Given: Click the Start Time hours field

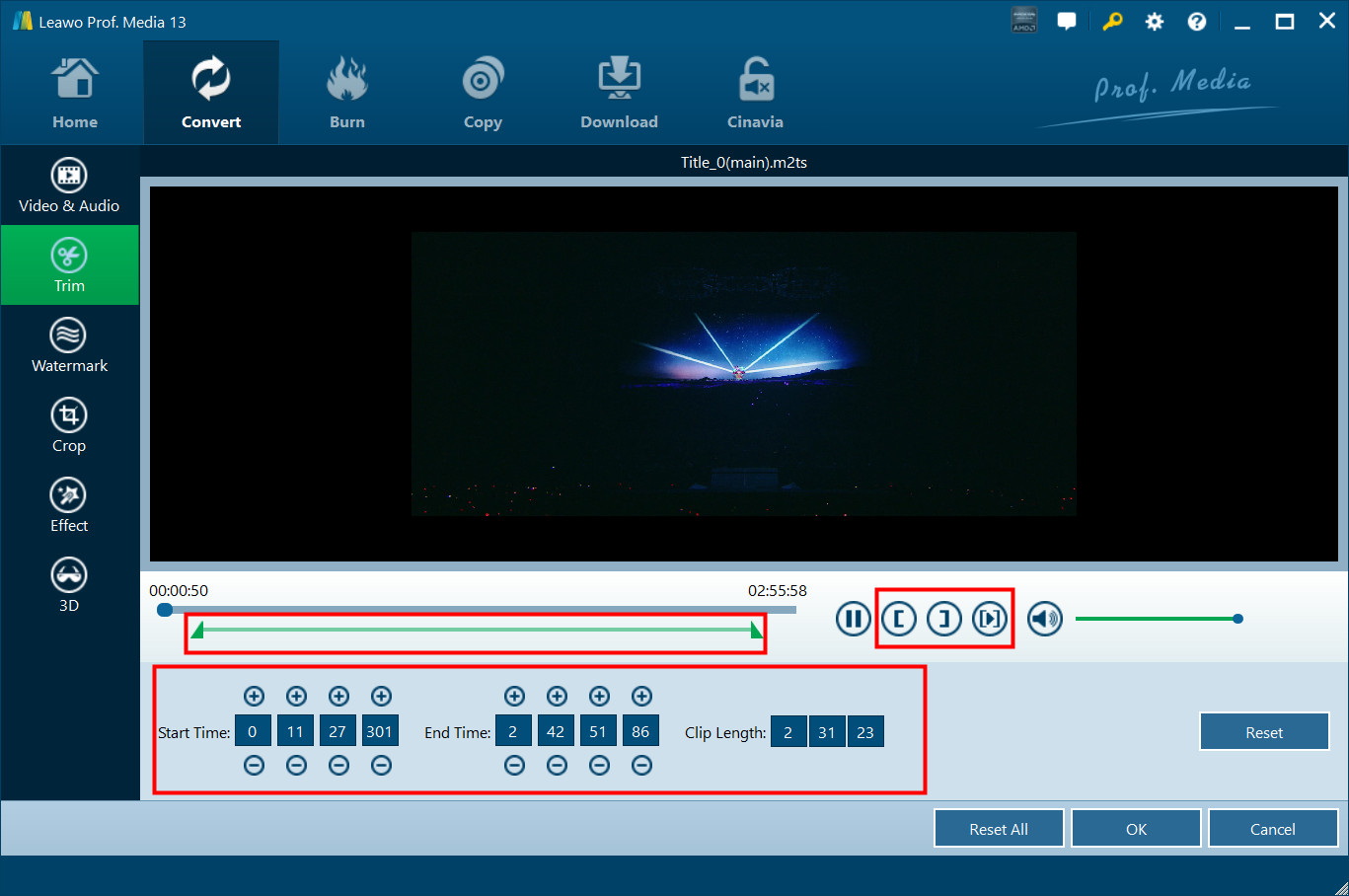Looking at the screenshot, I should (253, 731).
